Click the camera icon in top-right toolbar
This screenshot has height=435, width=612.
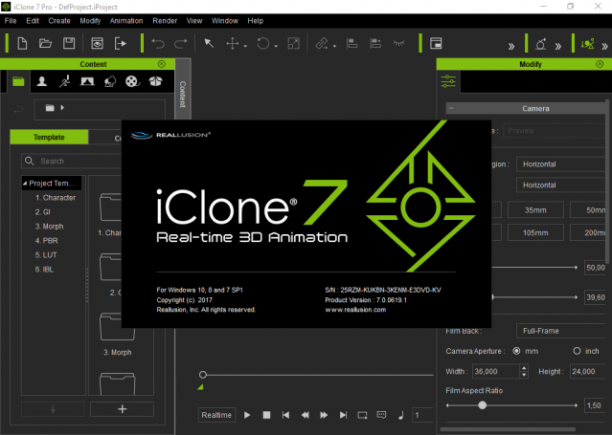pyautogui.click(x=541, y=44)
